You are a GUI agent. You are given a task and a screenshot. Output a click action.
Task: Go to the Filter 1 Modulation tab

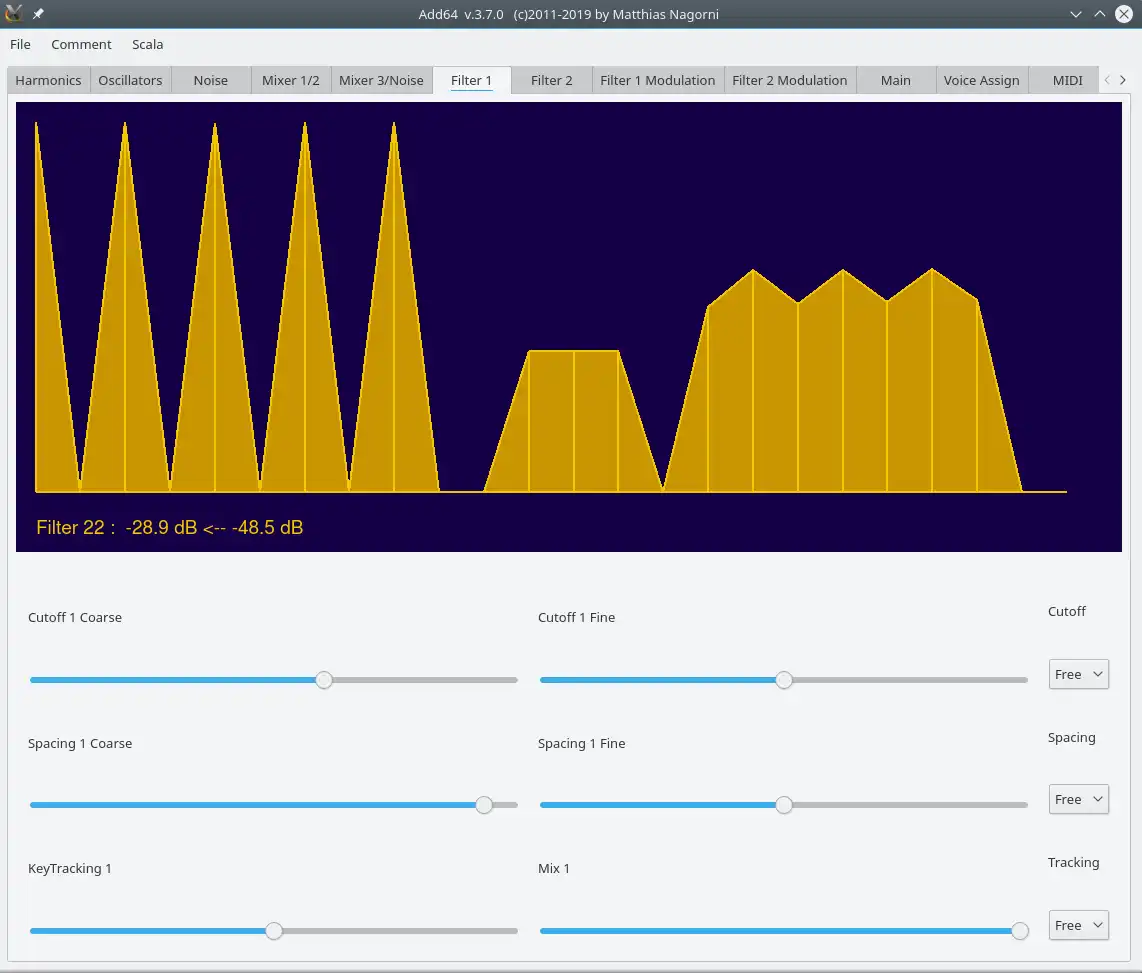[657, 80]
